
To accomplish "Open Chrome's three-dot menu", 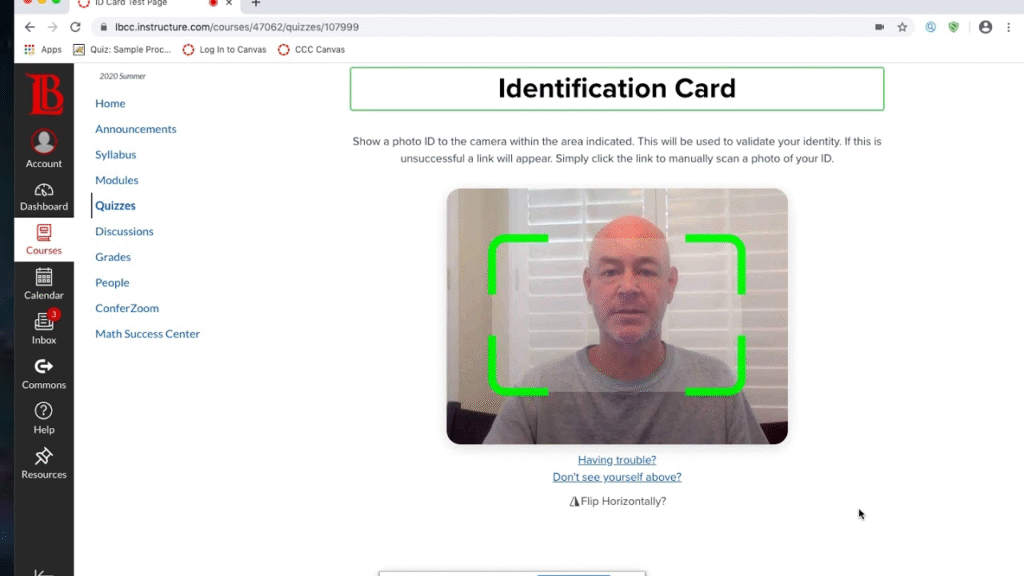I will click(1009, 27).
